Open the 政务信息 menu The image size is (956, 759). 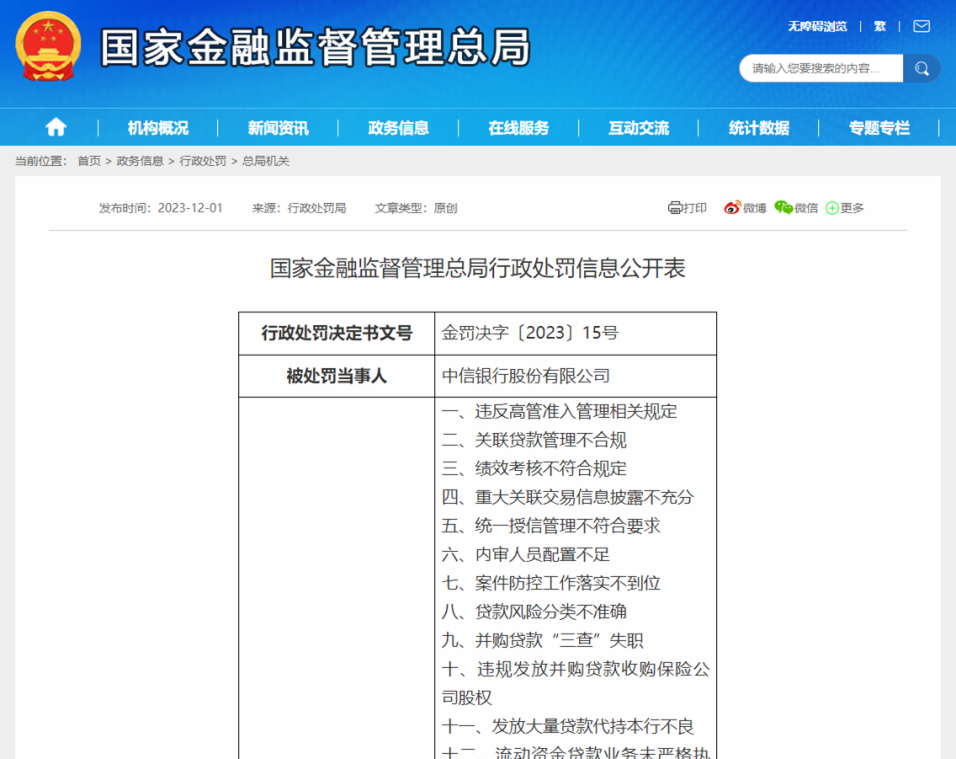[x=398, y=128]
